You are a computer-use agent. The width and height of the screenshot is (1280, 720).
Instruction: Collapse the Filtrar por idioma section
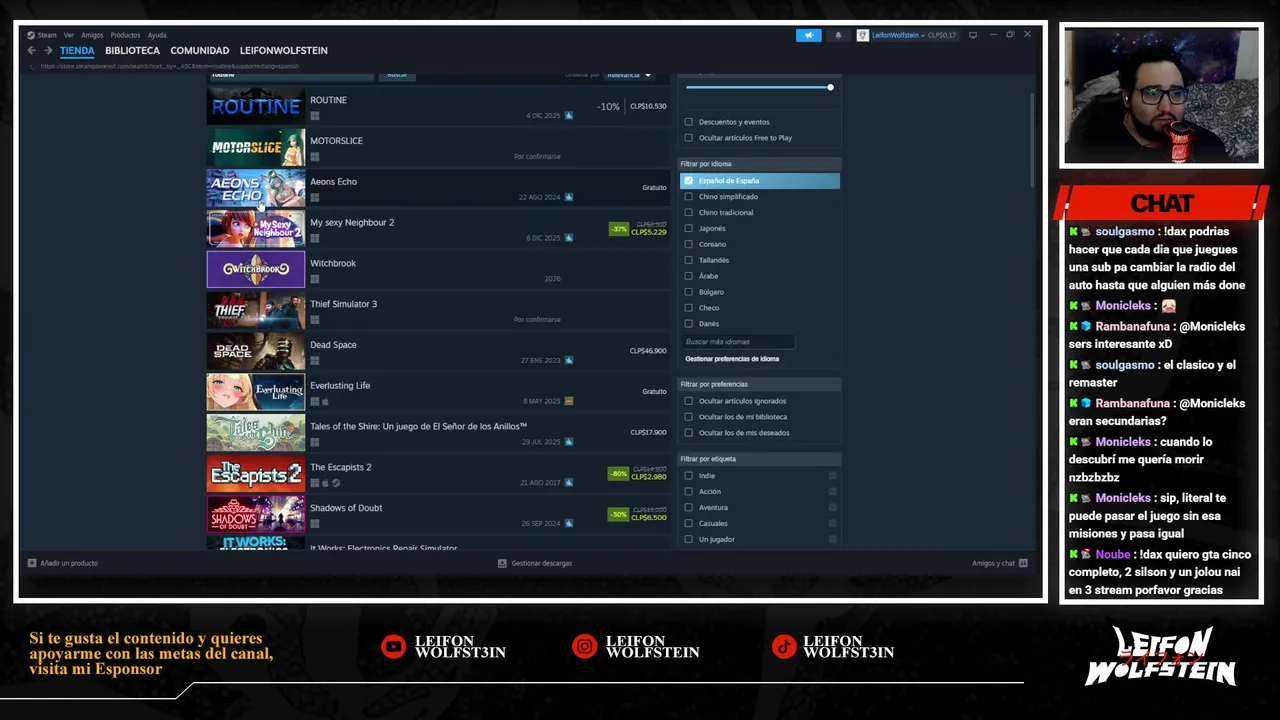(x=759, y=164)
